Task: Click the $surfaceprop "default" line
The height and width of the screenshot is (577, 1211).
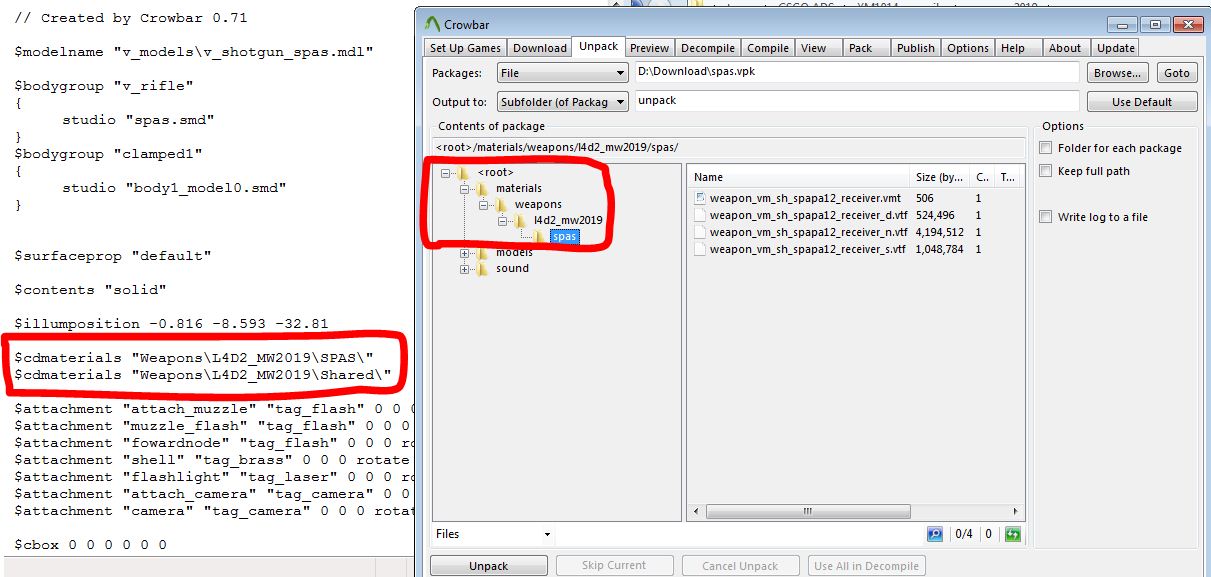Action: pyautogui.click(x=112, y=256)
